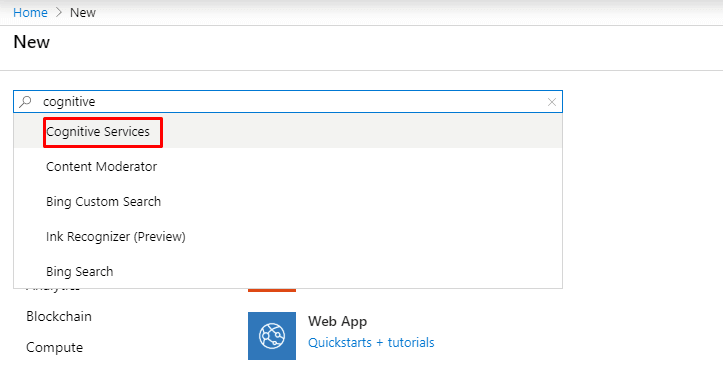Go to Home via breadcrumb

30,13
